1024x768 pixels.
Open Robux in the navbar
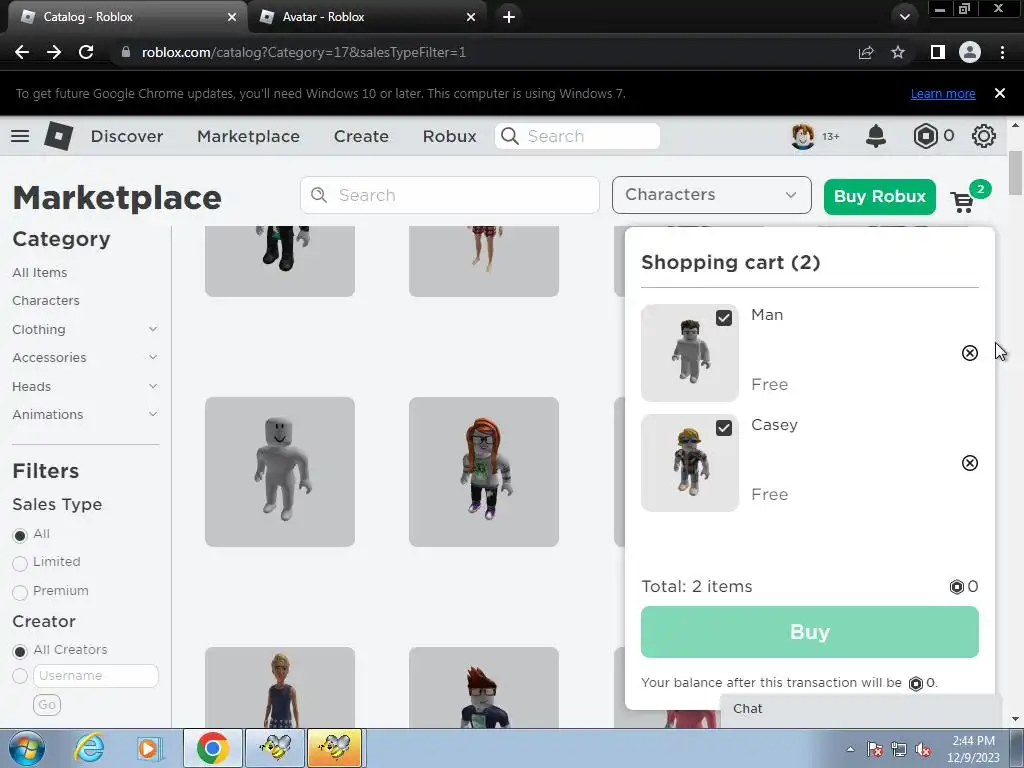[x=449, y=136]
